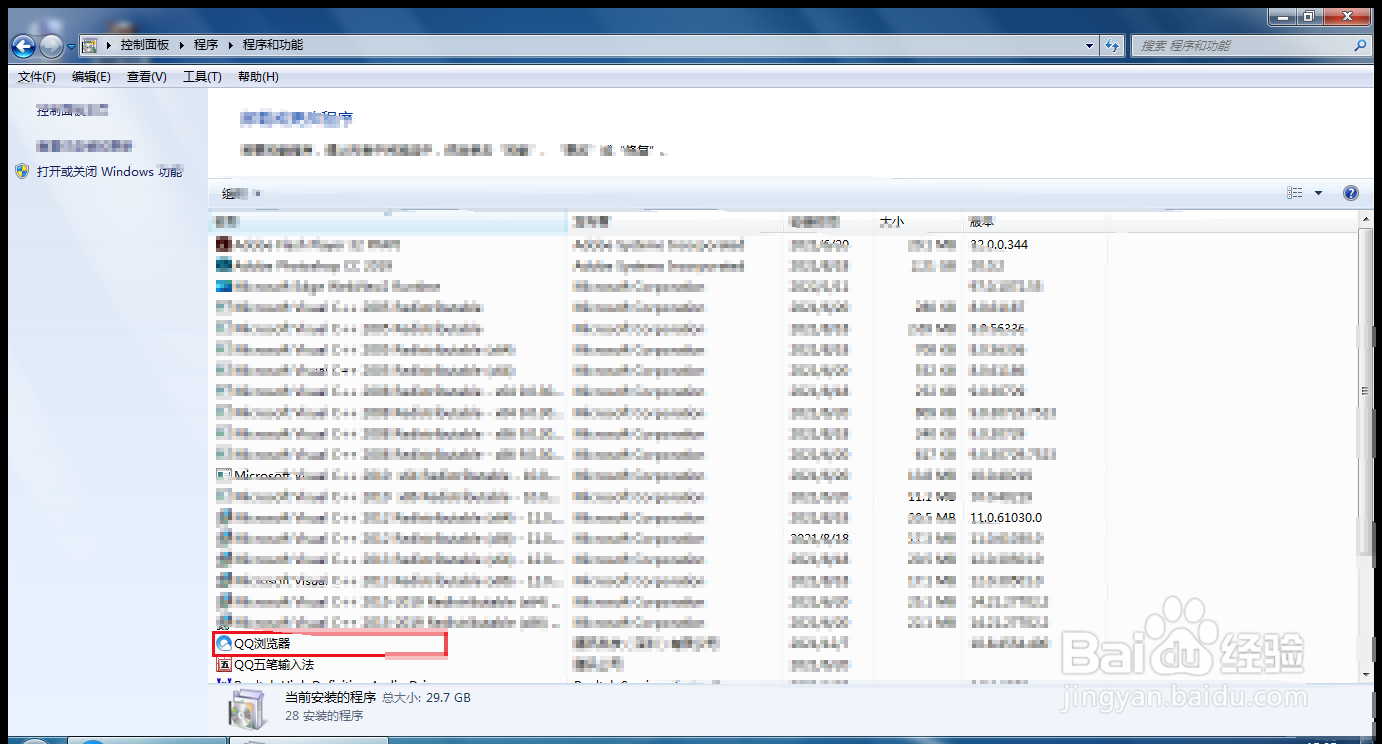Expand the arrow after 控制面板 breadcrumb
Viewport: 1382px width, 744px height.
182,45
